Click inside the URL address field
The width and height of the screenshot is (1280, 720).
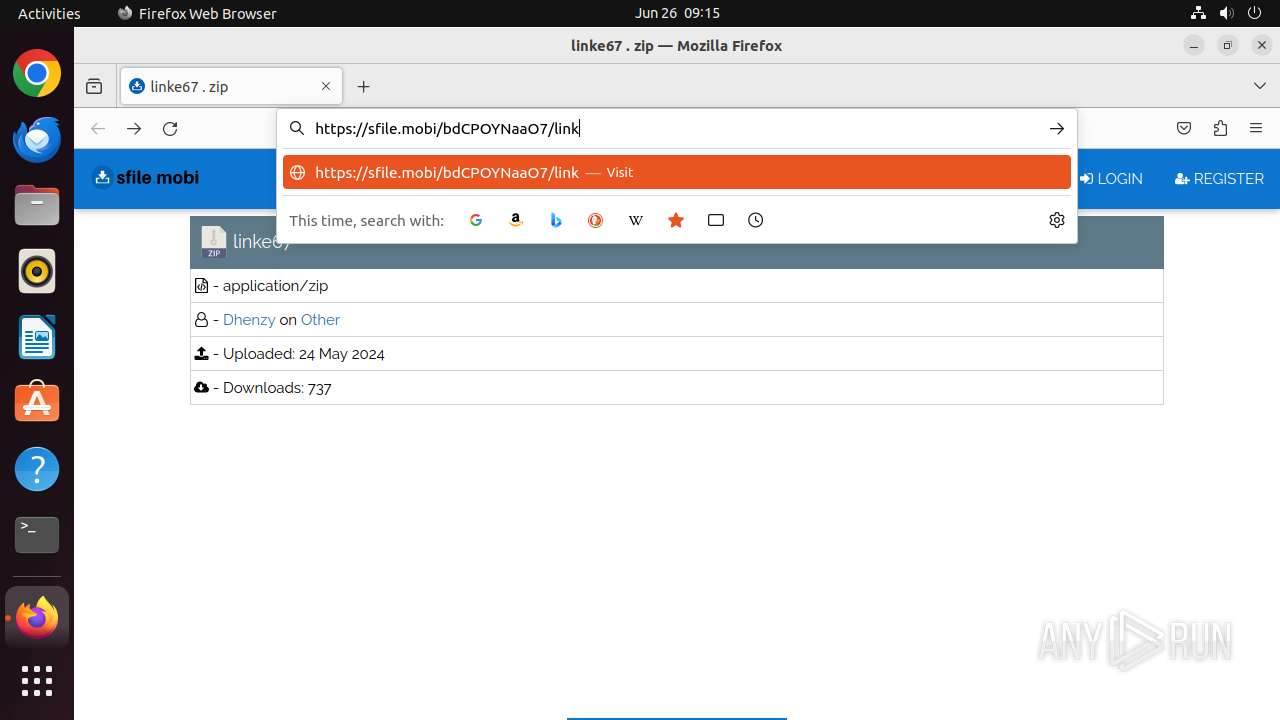(675, 128)
